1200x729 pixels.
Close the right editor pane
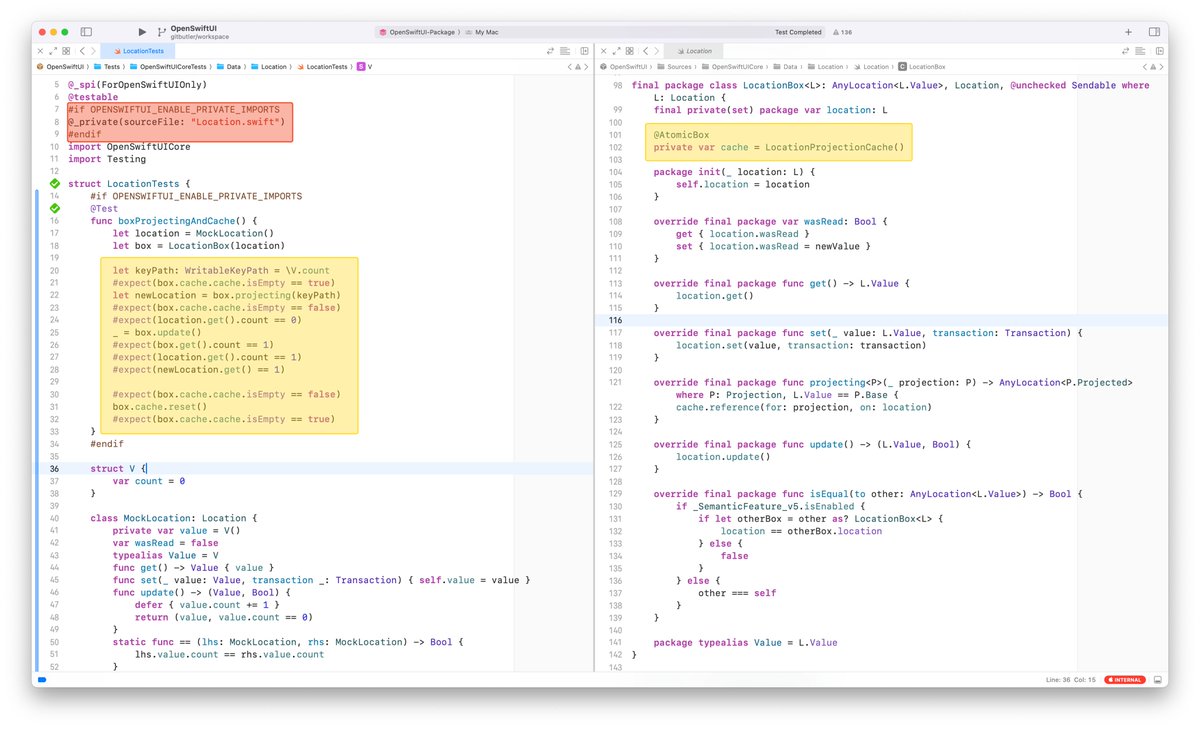(603, 50)
